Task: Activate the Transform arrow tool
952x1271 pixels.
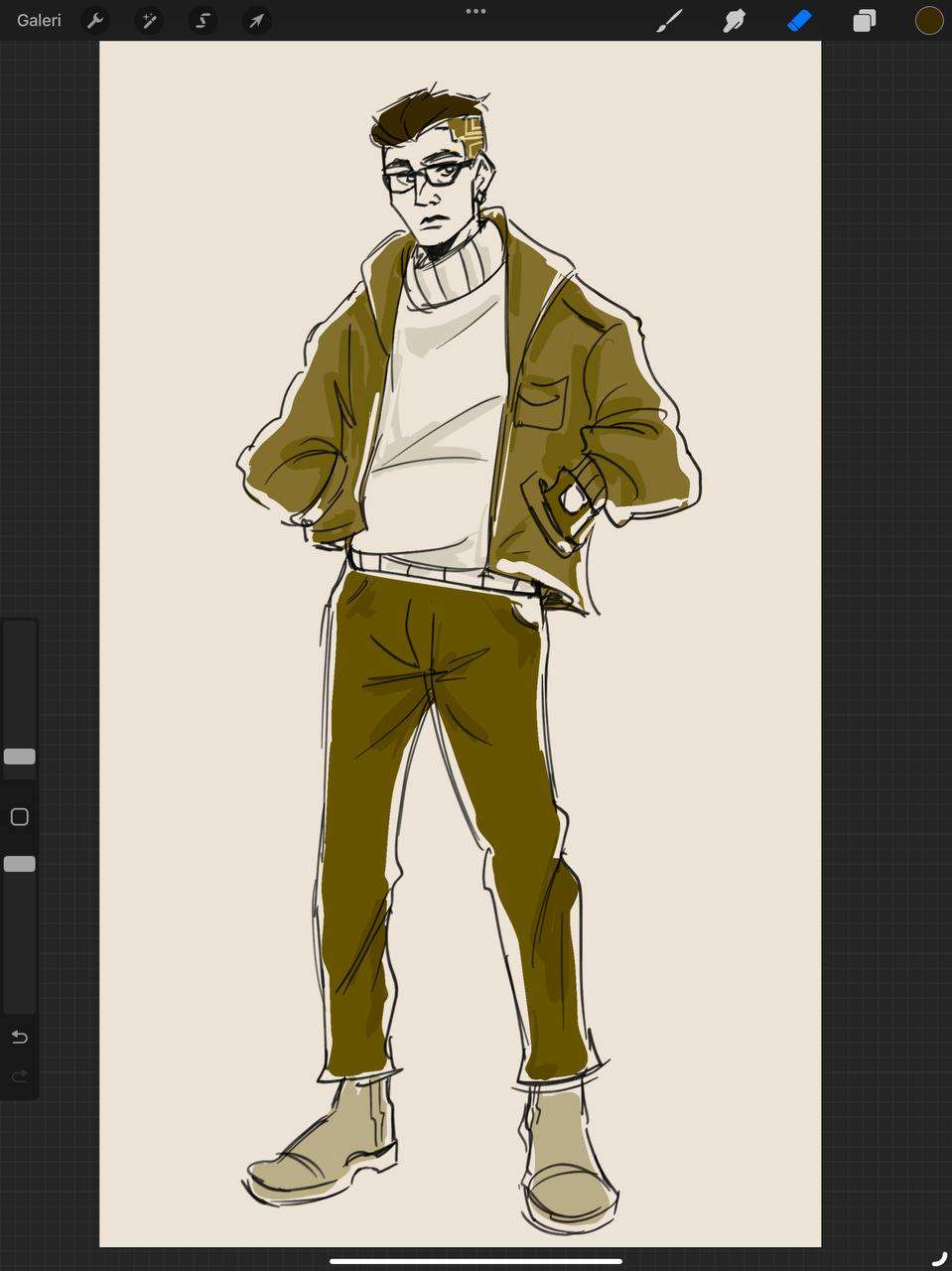Action: pyautogui.click(x=257, y=20)
